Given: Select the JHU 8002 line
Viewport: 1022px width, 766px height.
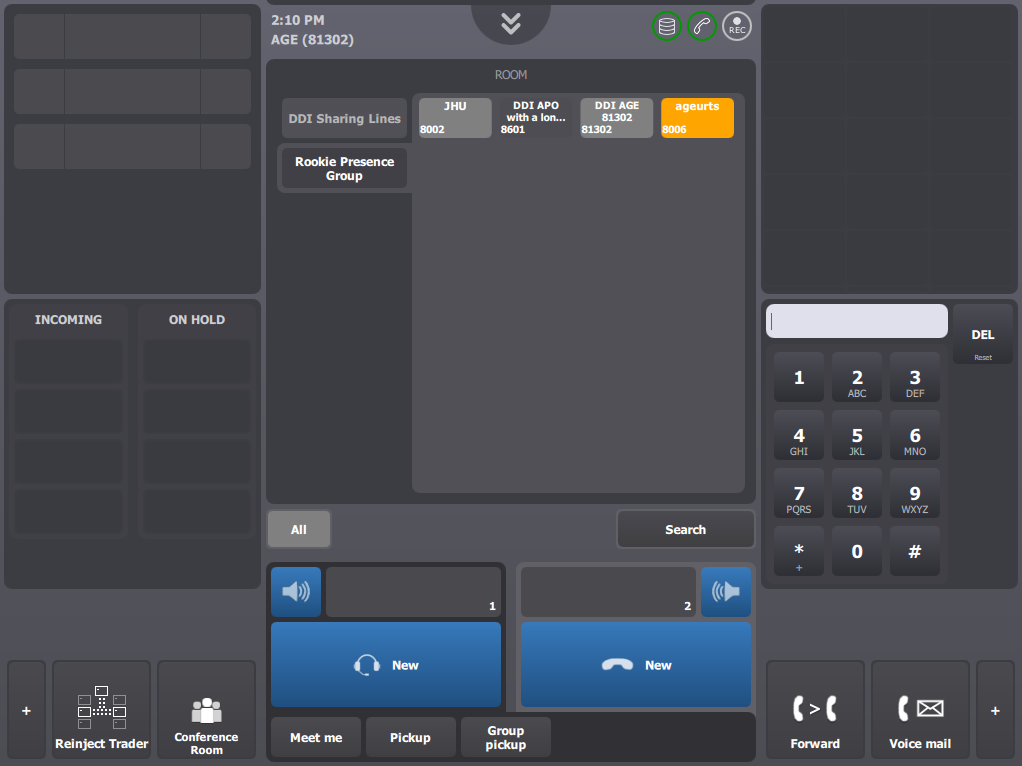Looking at the screenshot, I should pos(455,118).
